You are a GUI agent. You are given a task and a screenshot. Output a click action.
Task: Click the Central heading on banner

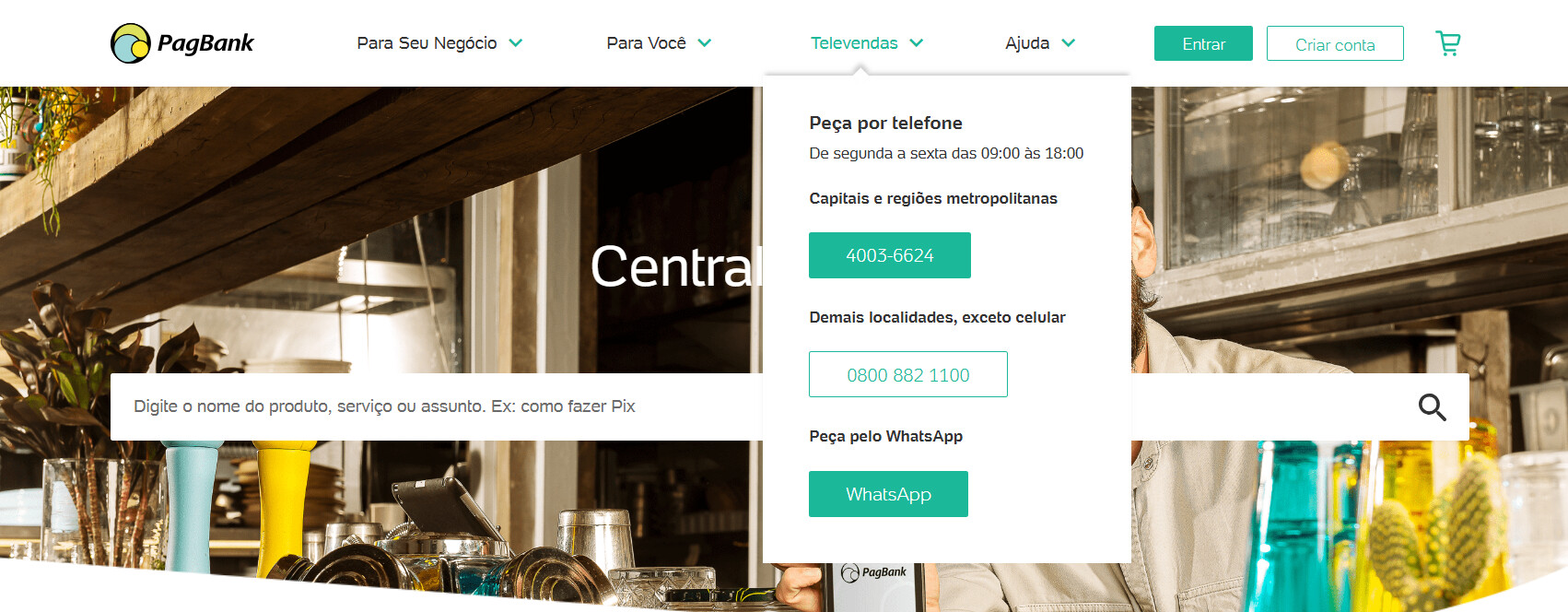(x=677, y=267)
